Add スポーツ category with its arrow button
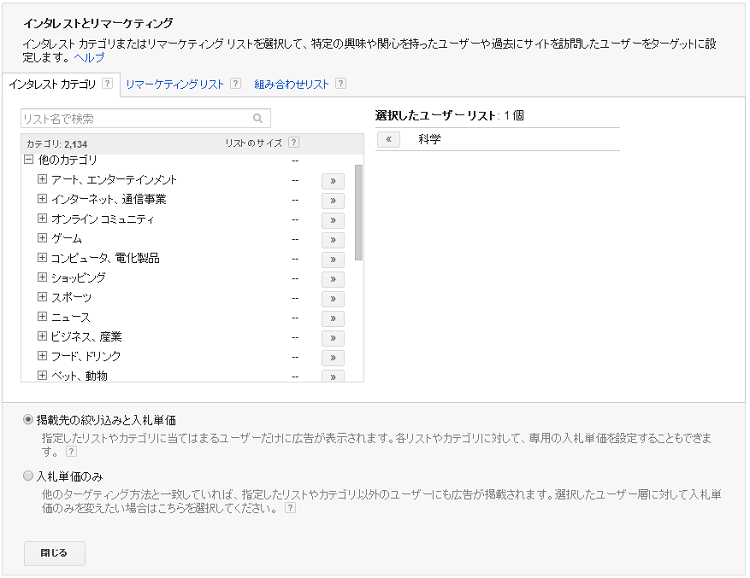Viewport: 750px width, 578px height. pyautogui.click(x=333, y=299)
